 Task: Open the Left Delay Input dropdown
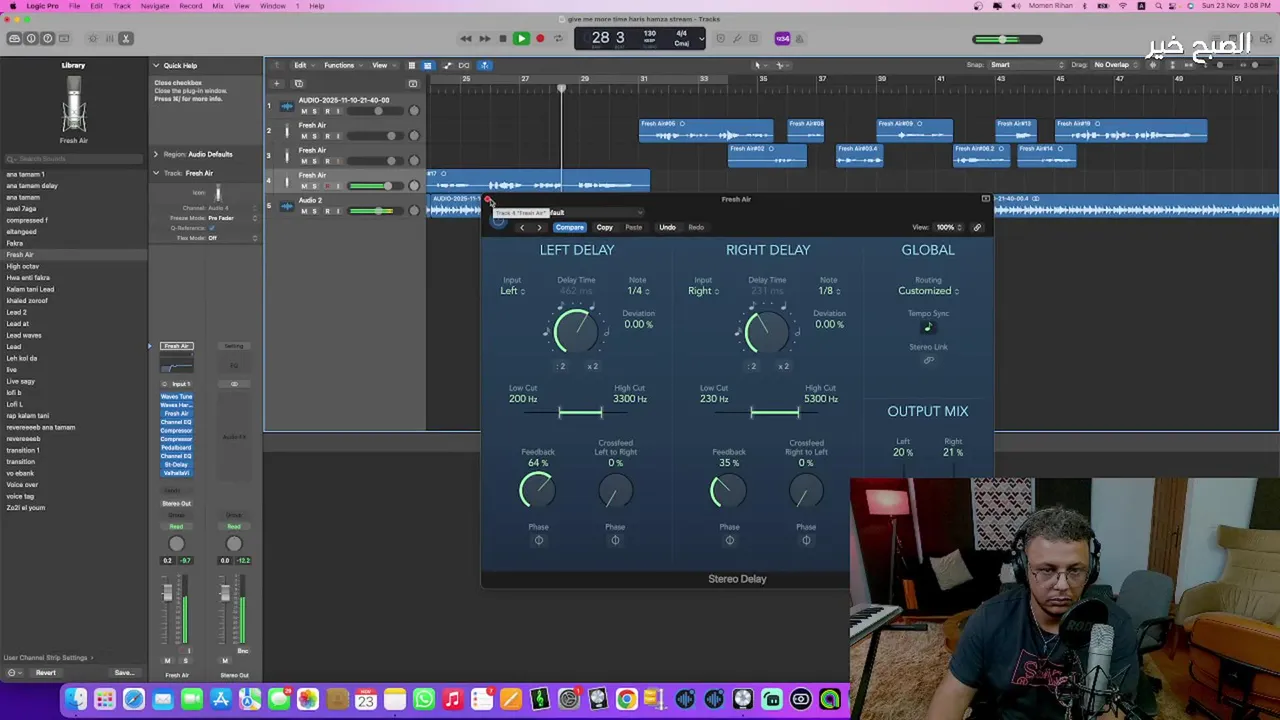(x=512, y=291)
